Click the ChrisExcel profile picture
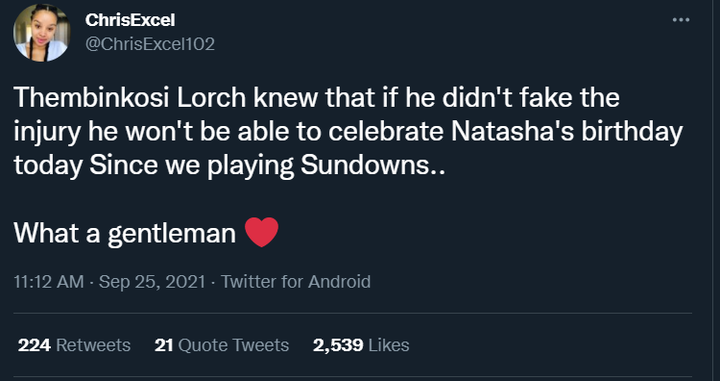This screenshot has height=381, width=720. pos(42,33)
